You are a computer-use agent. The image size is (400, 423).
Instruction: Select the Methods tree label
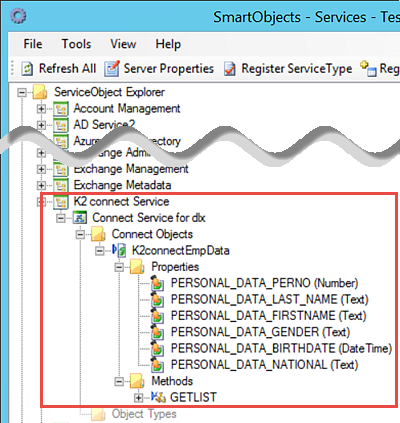pyautogui.click(x=172, y=381)
